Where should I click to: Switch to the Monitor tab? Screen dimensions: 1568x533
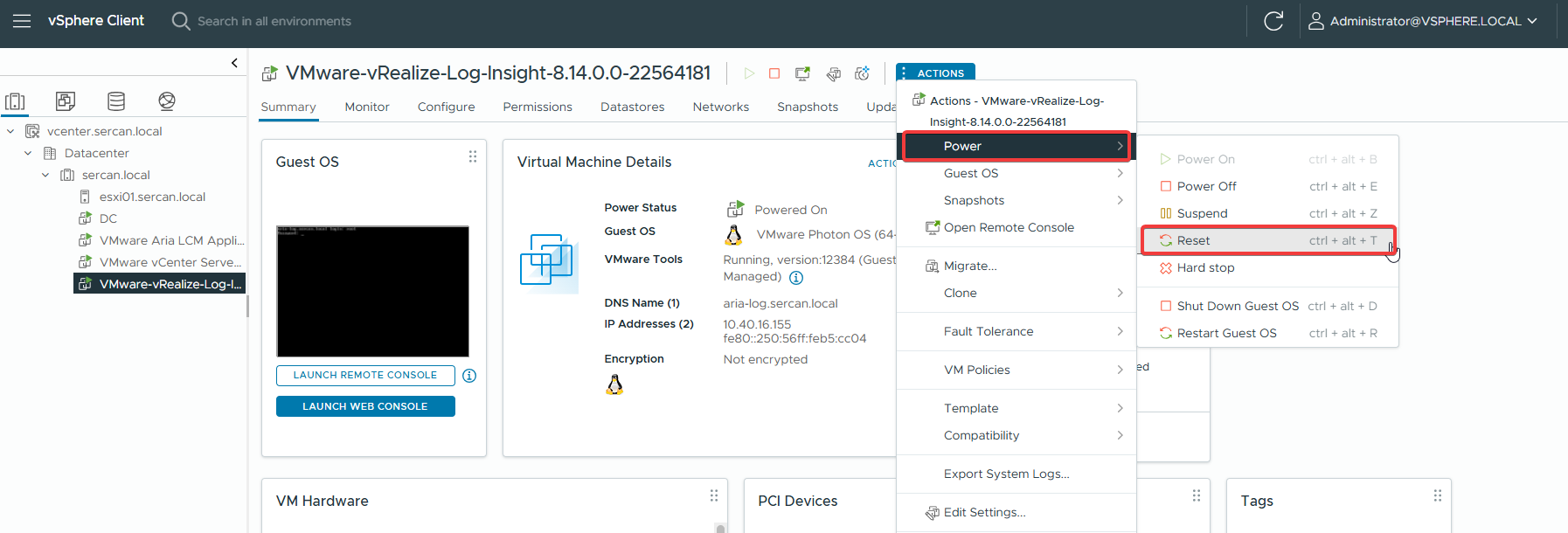coord(366,107)
